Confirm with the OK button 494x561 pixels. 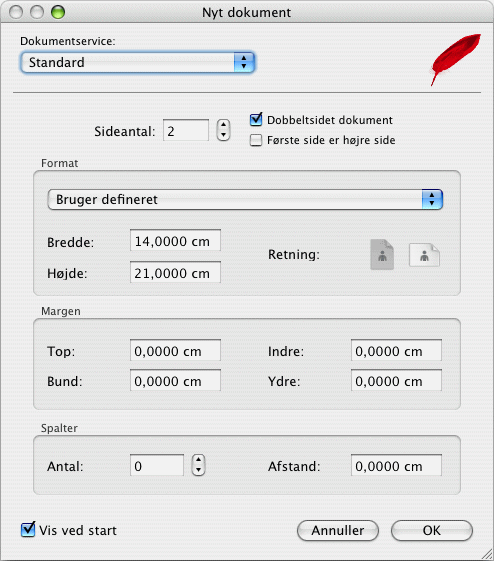(x=432, y=531)
